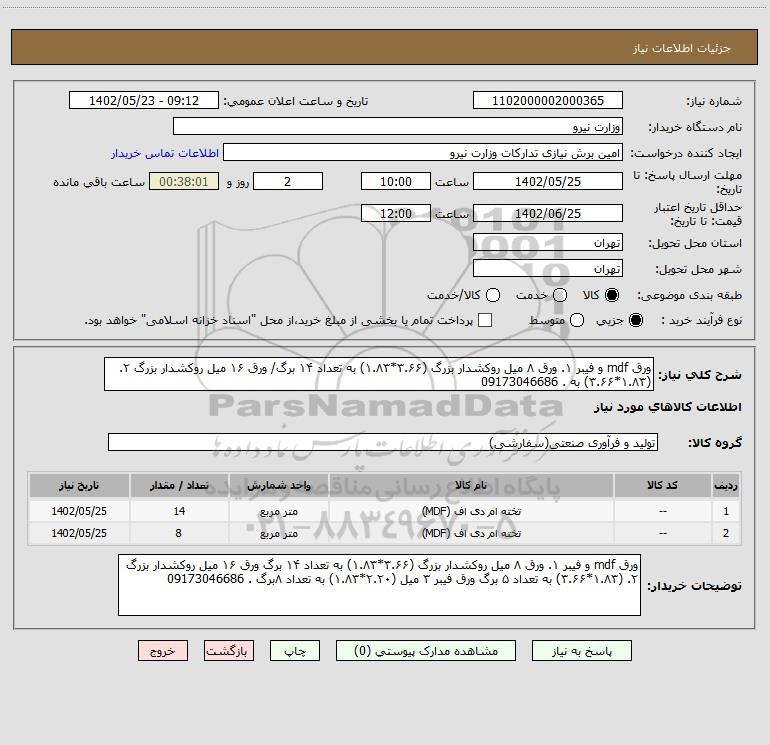The height and width of the screenshot is (745, 770).
Task: Open the اطلاعات تماس خریدار link
Action: (165, 153)
